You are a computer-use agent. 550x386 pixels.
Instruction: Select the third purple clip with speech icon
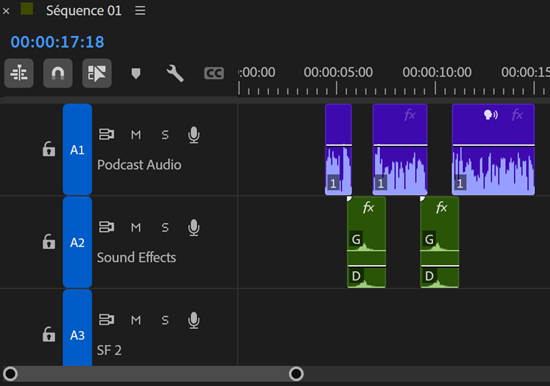pos(494,149)
